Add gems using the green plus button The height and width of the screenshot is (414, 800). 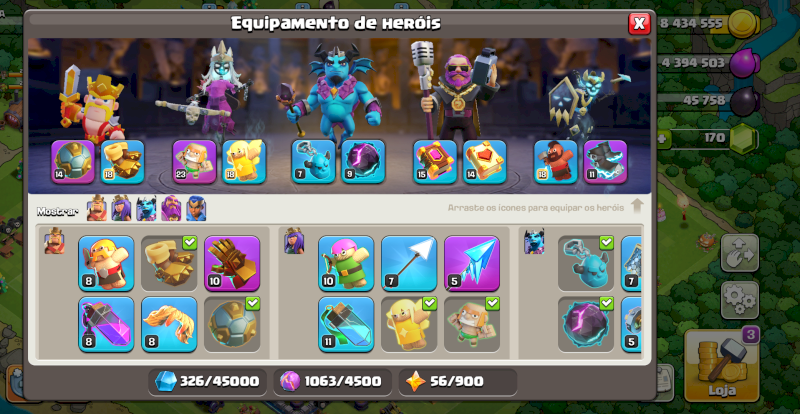(664, 139)
